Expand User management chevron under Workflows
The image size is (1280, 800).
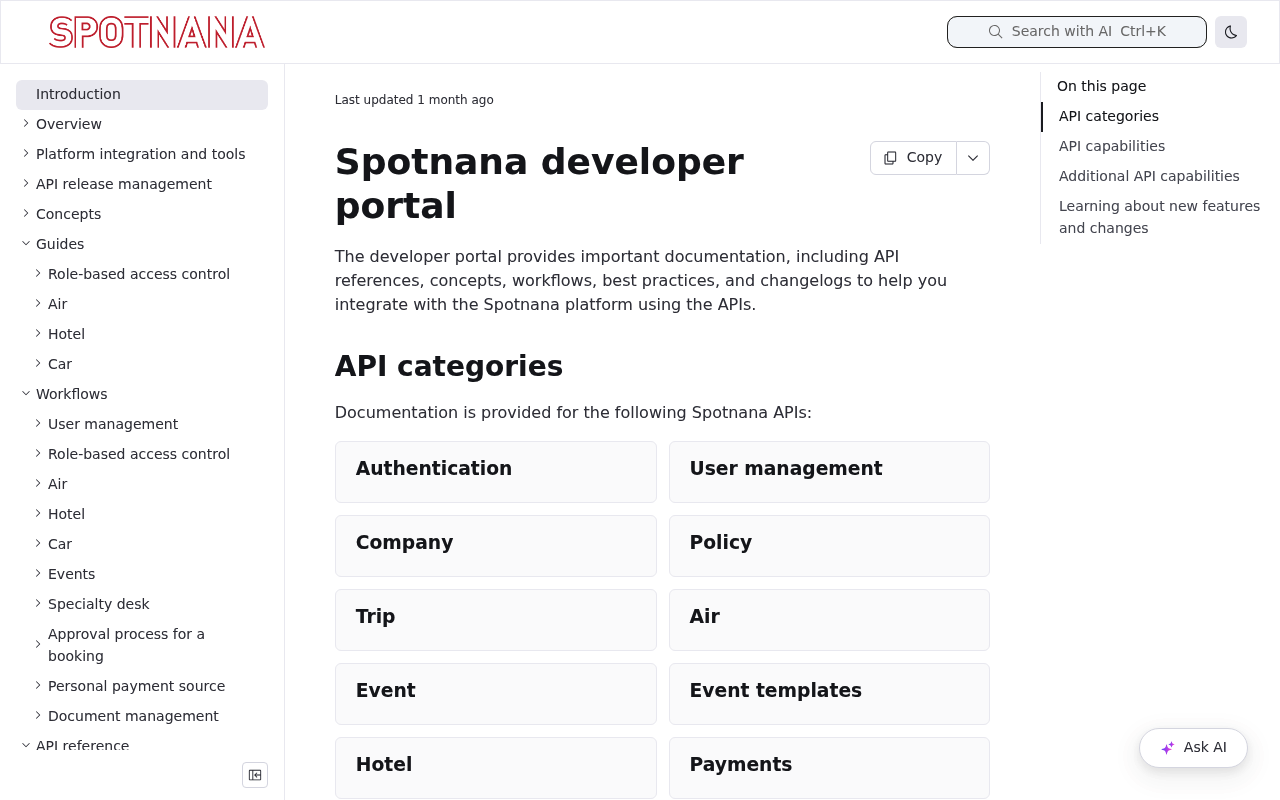(38, 424)
